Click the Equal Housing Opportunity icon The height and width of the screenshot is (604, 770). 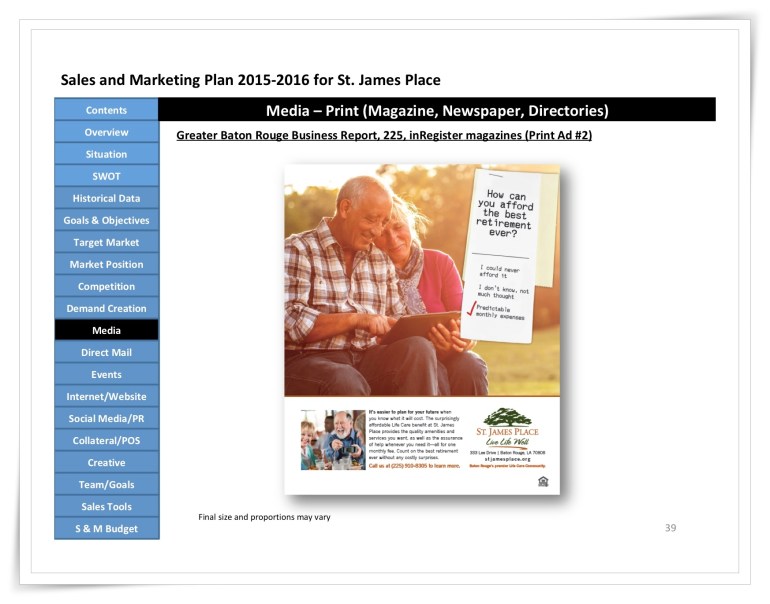543,481
